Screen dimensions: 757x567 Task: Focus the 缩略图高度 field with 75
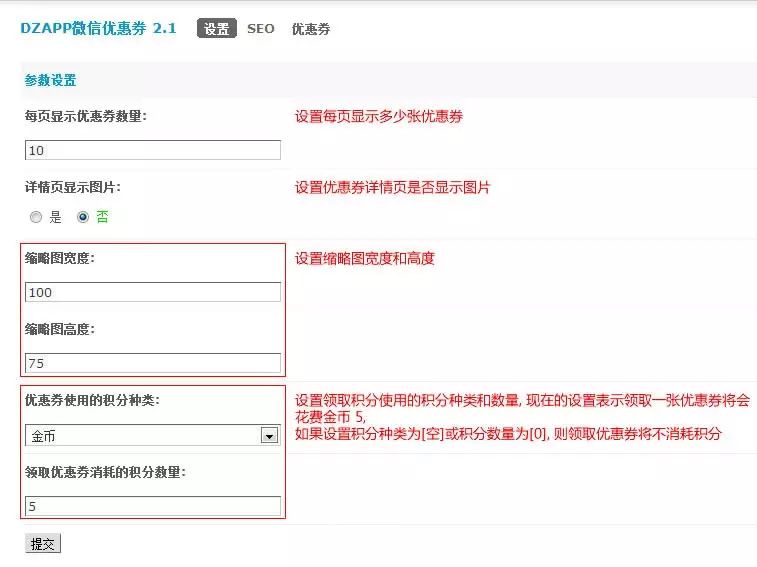(153, 363)
